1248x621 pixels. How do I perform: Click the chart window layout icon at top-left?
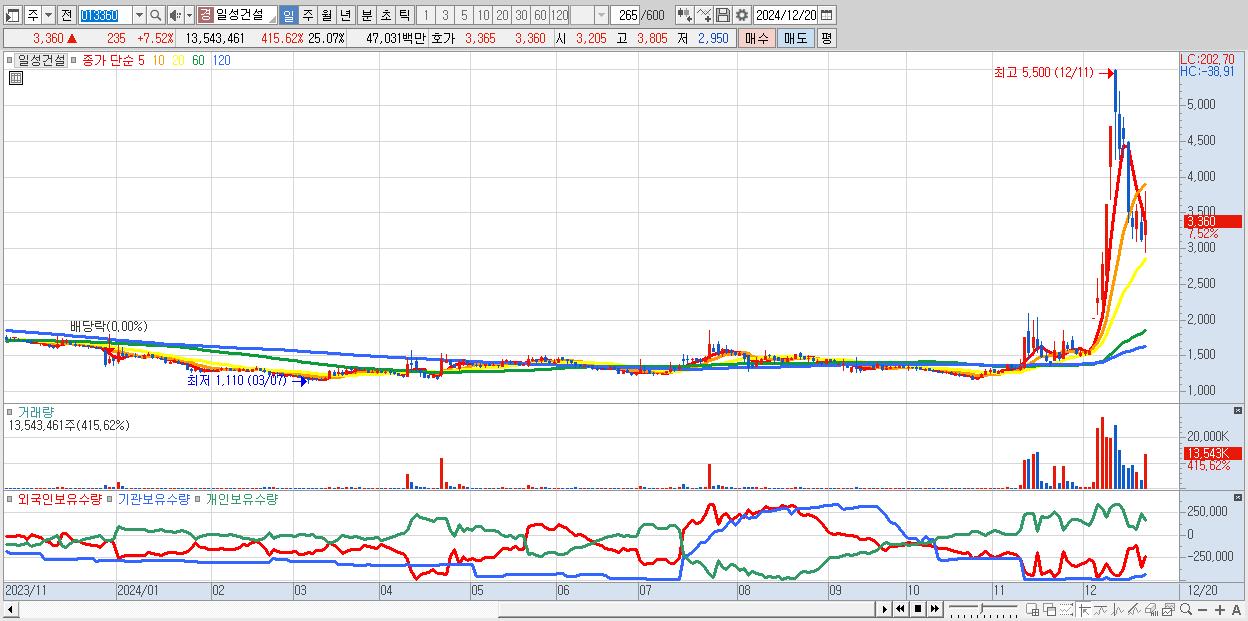(x=13, y=15)
